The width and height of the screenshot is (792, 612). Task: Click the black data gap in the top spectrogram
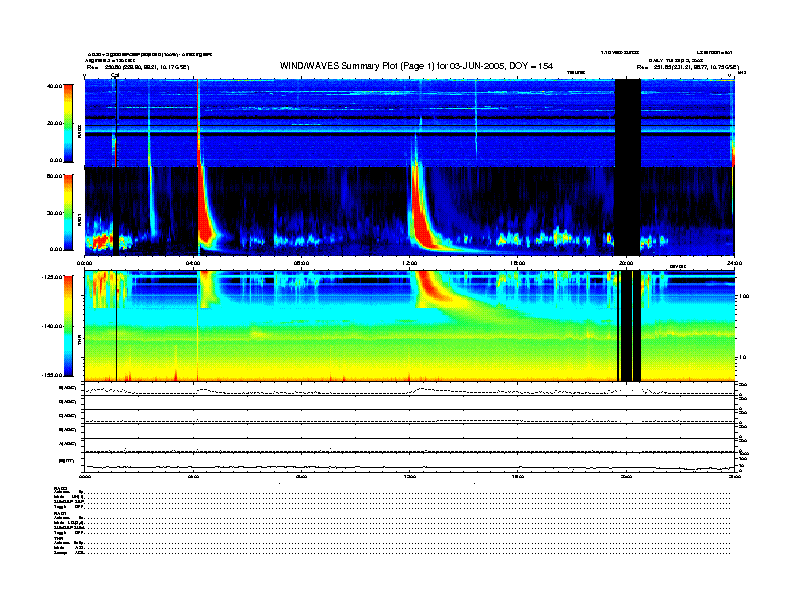point(628,123)
